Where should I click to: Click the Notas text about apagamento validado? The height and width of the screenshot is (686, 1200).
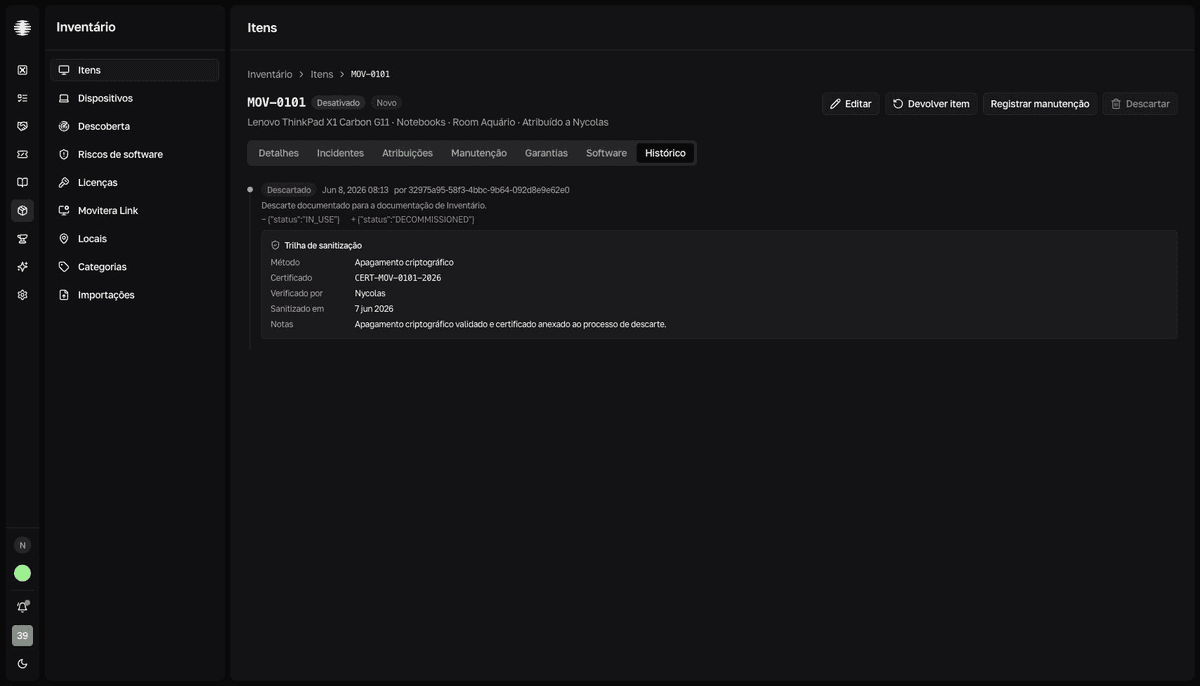coord(510,324)
